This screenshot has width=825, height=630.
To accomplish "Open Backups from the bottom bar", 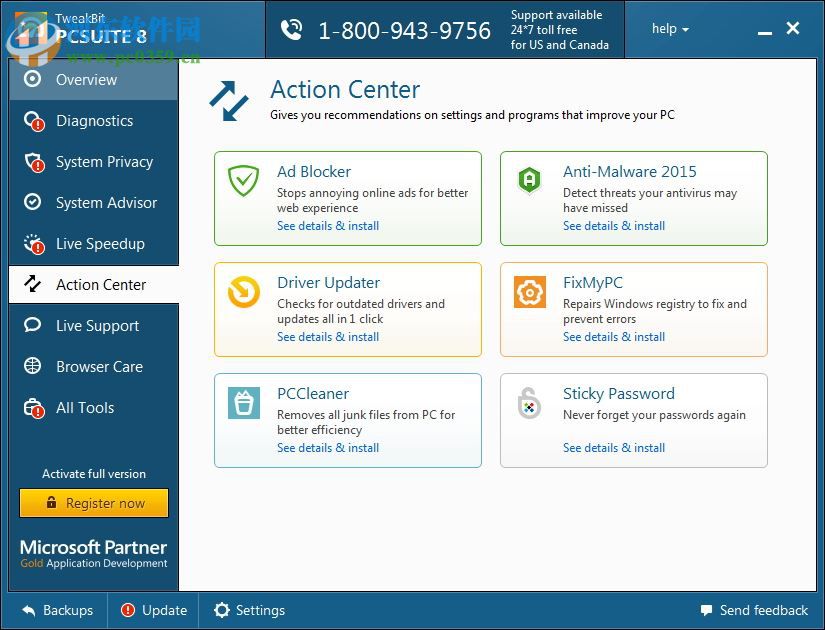I will 57,610.
